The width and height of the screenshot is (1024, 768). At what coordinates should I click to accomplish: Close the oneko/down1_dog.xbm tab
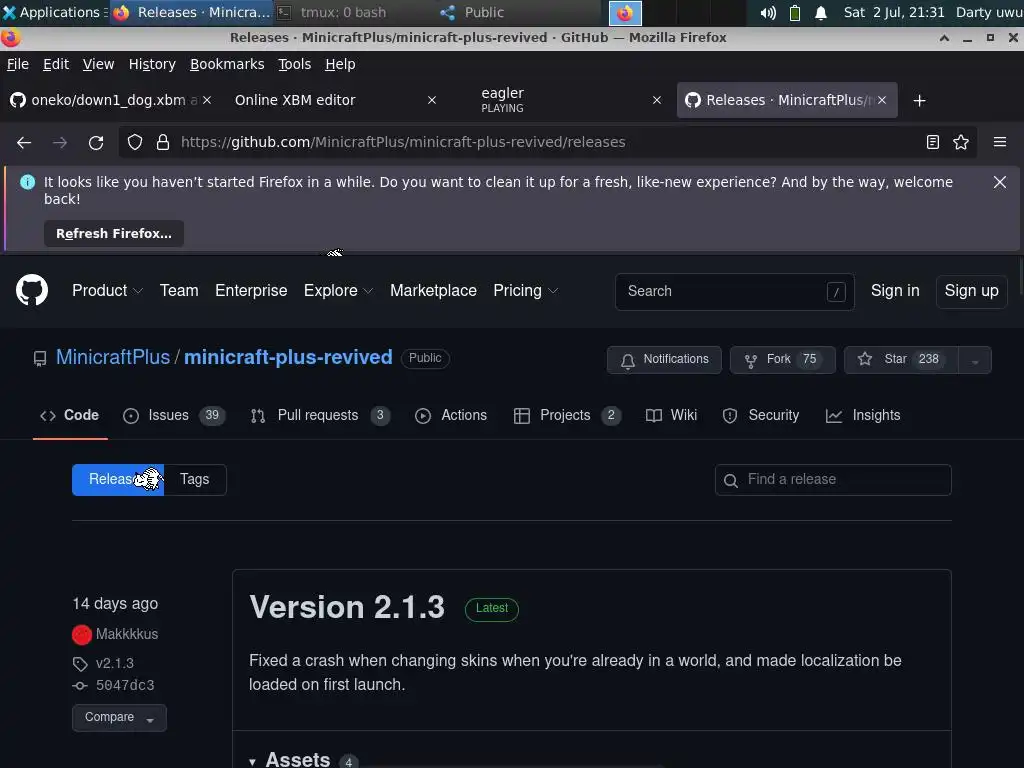(x=207, y=100)
